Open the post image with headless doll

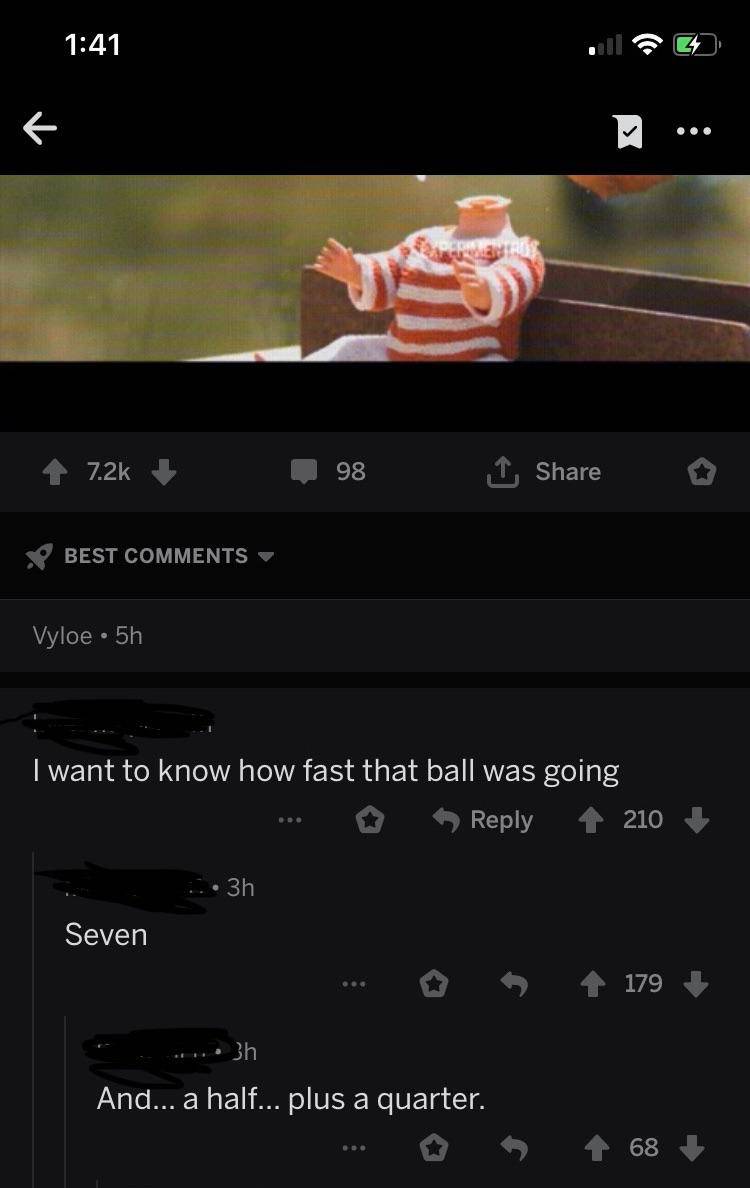(375, 268)
